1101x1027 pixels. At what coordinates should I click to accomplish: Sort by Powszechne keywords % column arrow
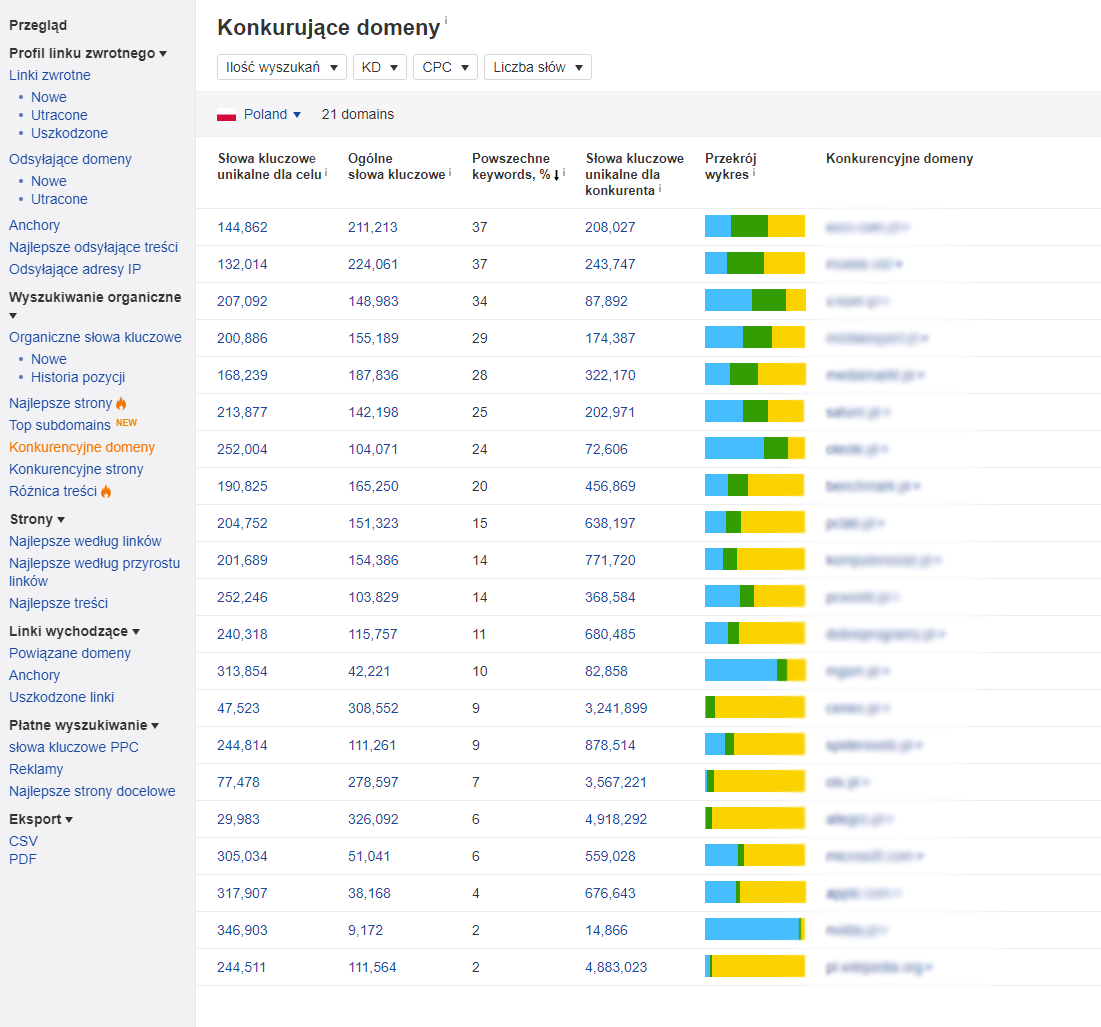[x=556, y=175]
